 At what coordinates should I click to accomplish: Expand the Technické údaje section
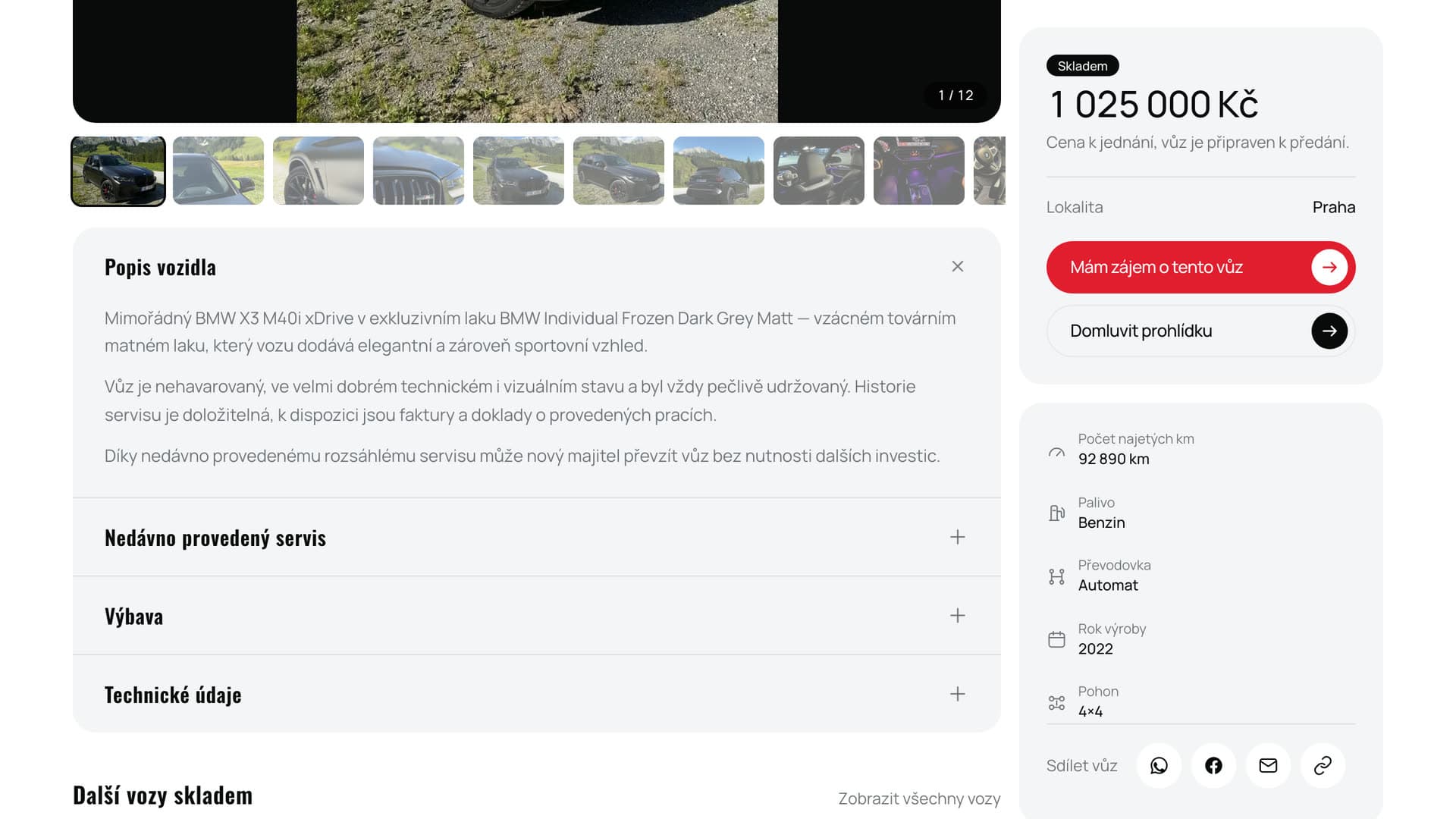point(958,694)
